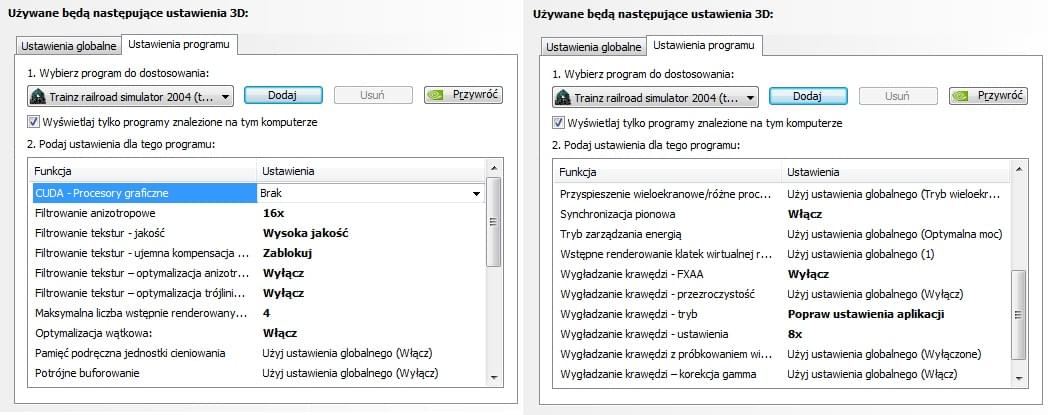Screen dimensions: 1052x415
Task: Click the scroll-down arrow below Potrójne buforowanie
Action: [x=493, y=376]
